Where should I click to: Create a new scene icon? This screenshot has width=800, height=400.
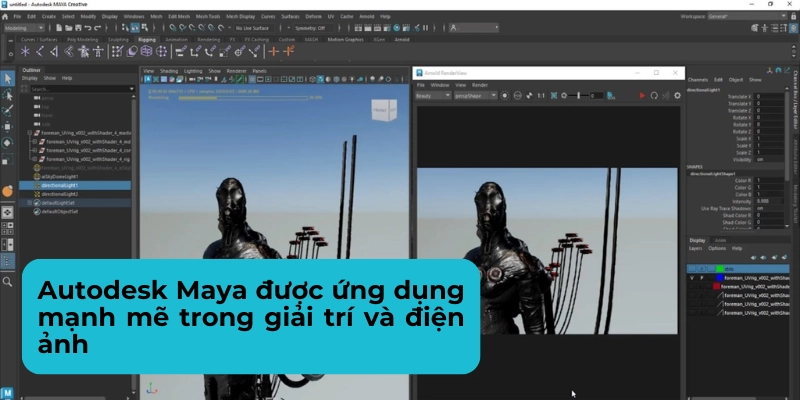tap(59, 28)
